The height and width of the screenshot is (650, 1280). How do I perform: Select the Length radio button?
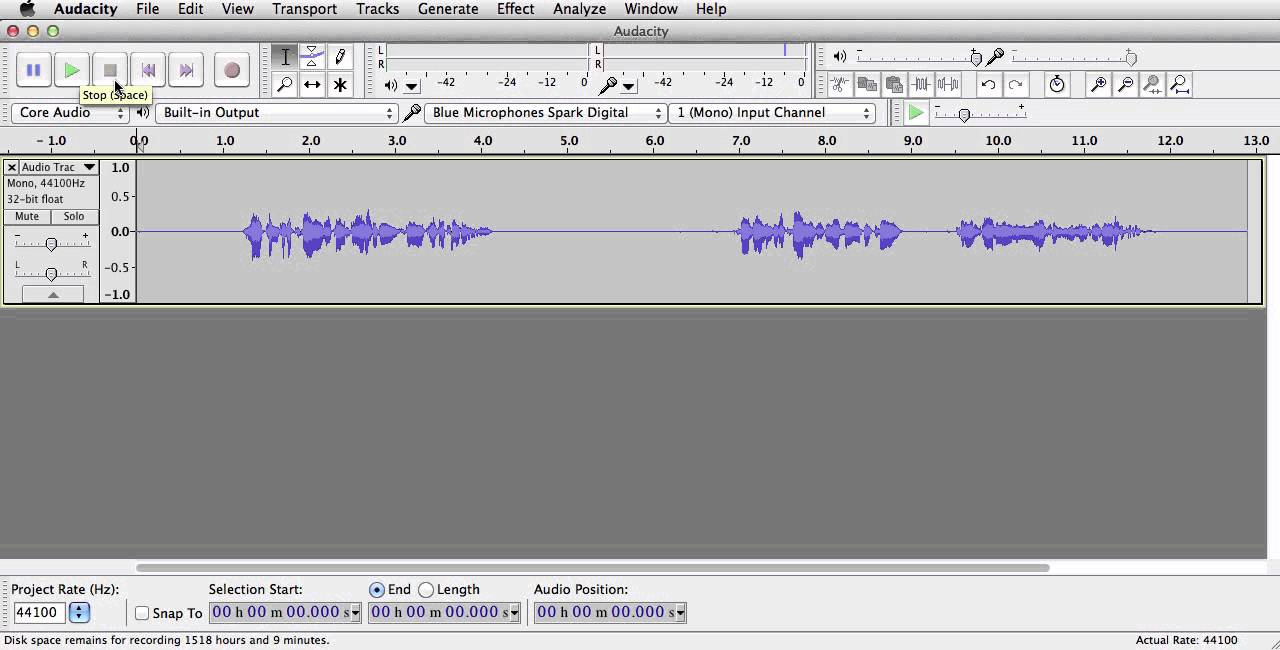(x=426, y=590)
